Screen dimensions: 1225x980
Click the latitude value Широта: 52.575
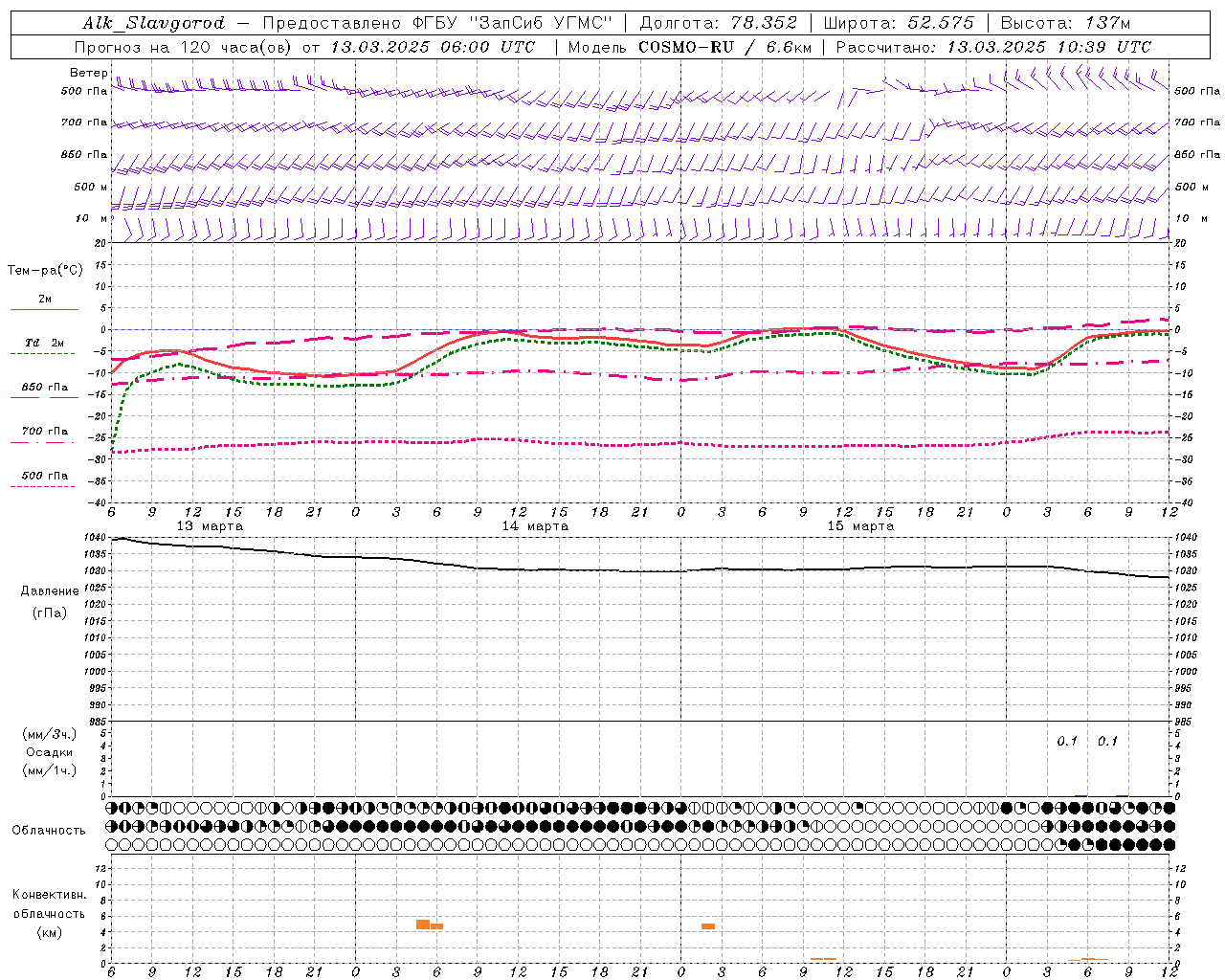point(899,23)
